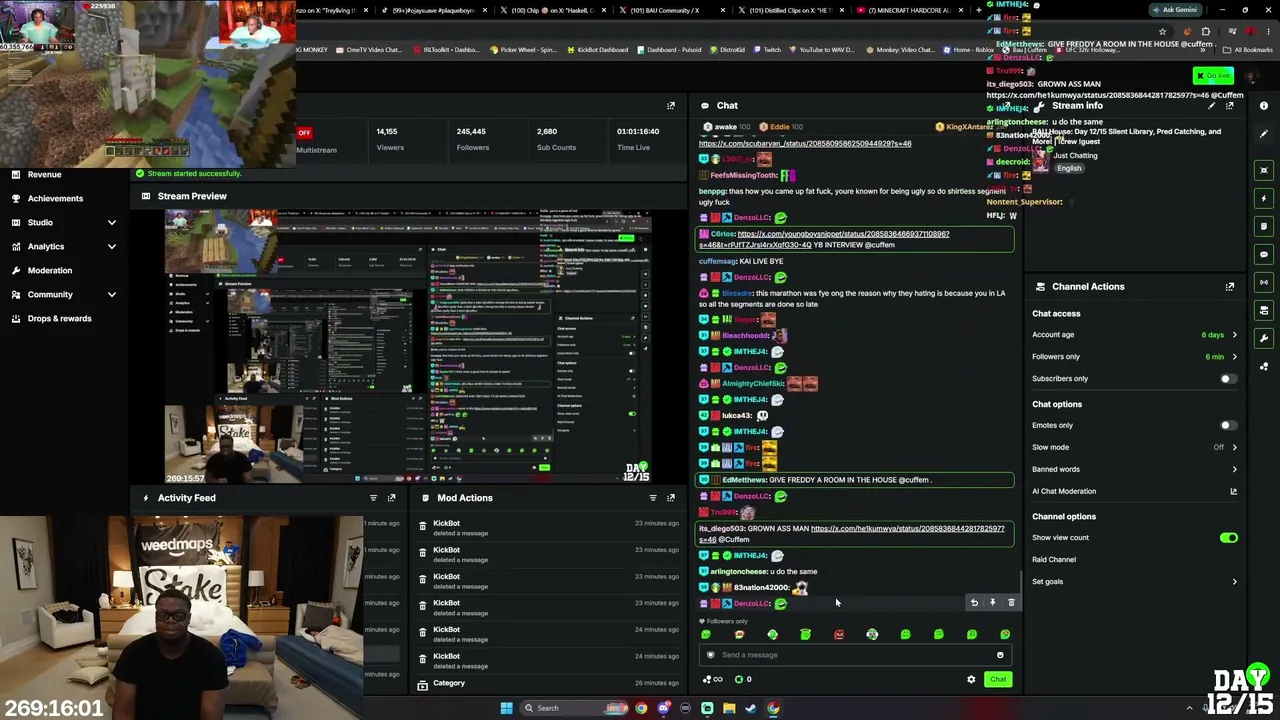Bookmark this page with star icon
The height and width of the screenshot is (720, 1280).
(1162, 32)
